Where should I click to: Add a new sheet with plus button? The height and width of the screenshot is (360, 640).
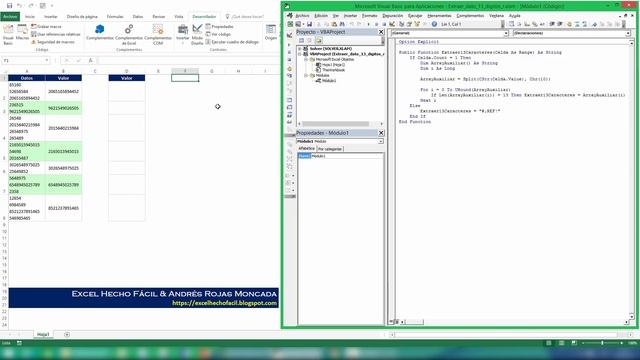(67, 334)
